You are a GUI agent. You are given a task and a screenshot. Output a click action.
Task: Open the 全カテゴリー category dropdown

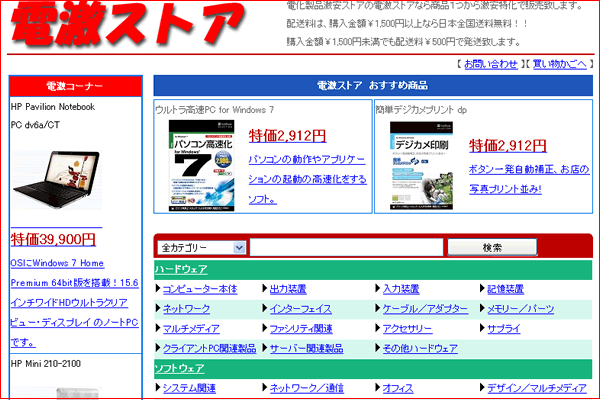click(200, 247)
